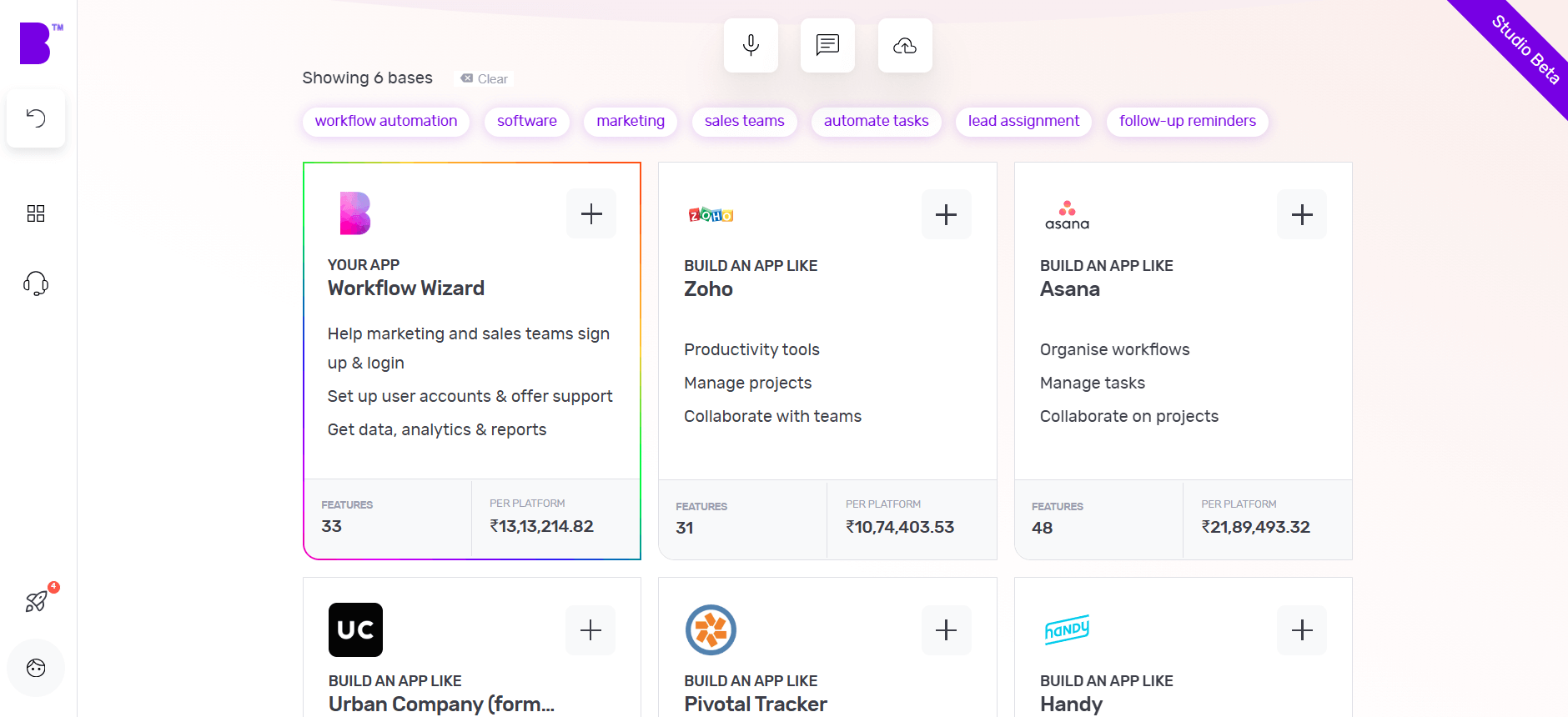This screenshot has width=1568, height=717.
Task: Click 'Manage projects' in Zoho card
Action: click(x=747, y=383)
